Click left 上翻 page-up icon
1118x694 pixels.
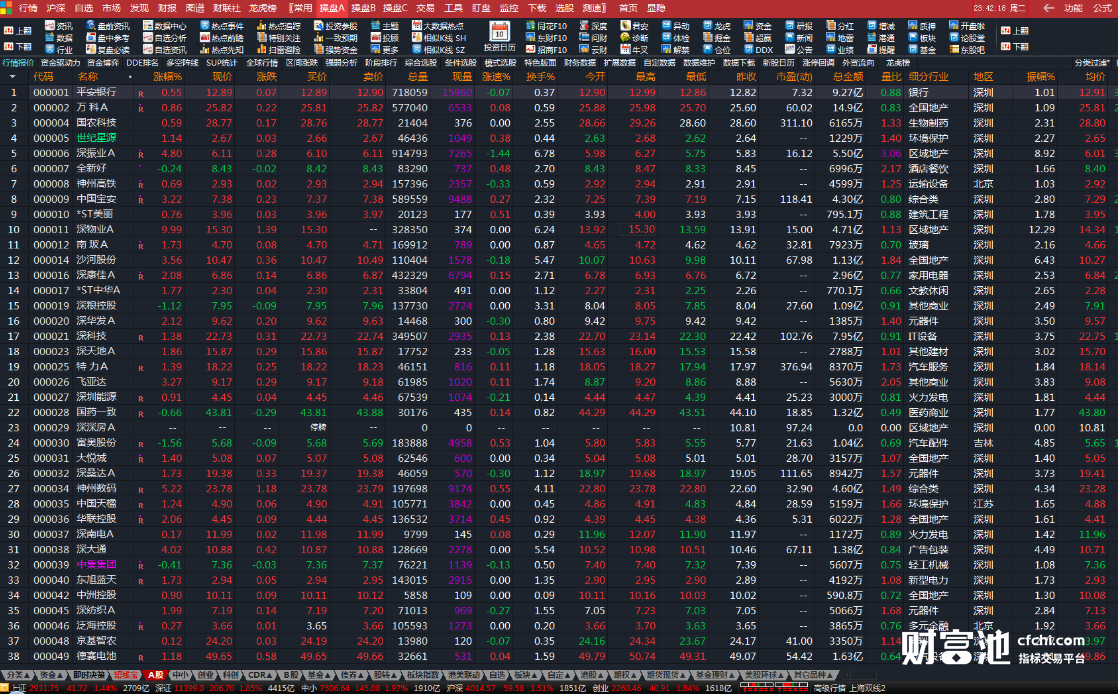18,31
